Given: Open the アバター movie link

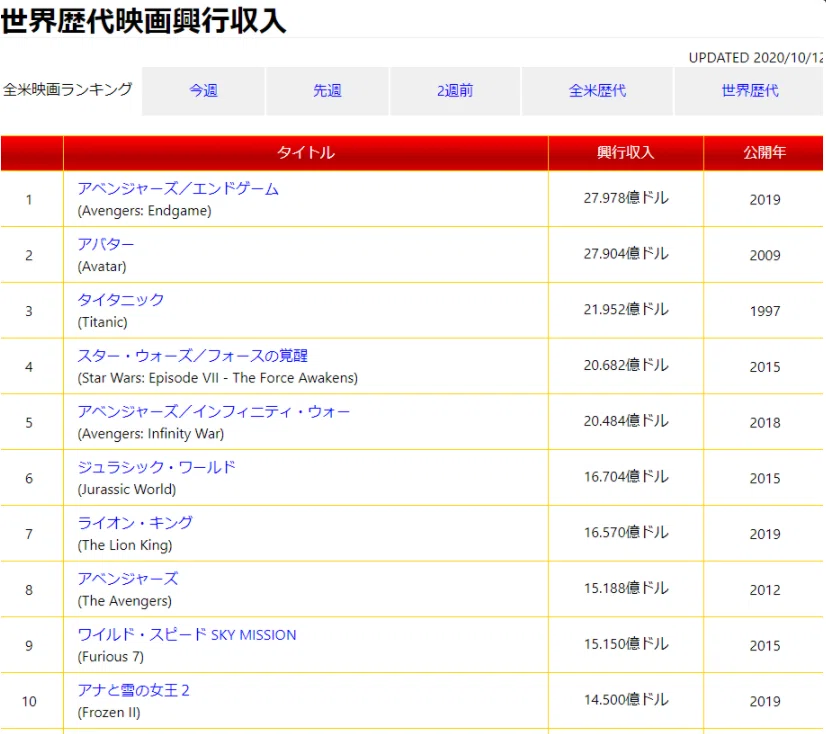Looking at the screenshot, I should pos(106,244).
